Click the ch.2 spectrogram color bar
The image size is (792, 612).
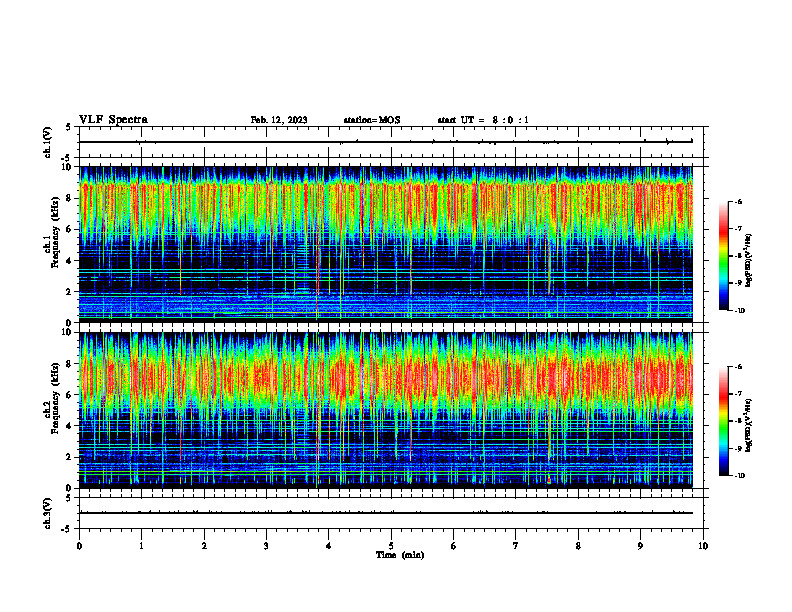(x=723, y=421)
